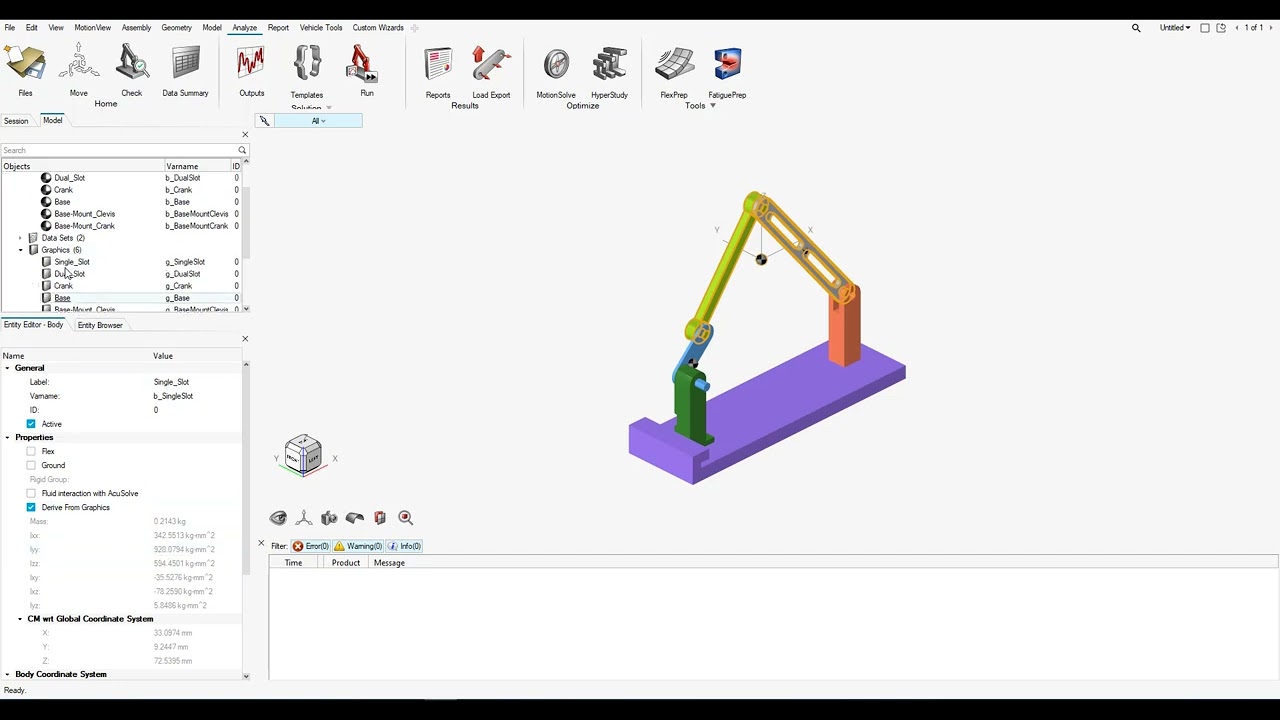
Task: Select the Crank body in the tree
Action: click(x=63, y=190)
